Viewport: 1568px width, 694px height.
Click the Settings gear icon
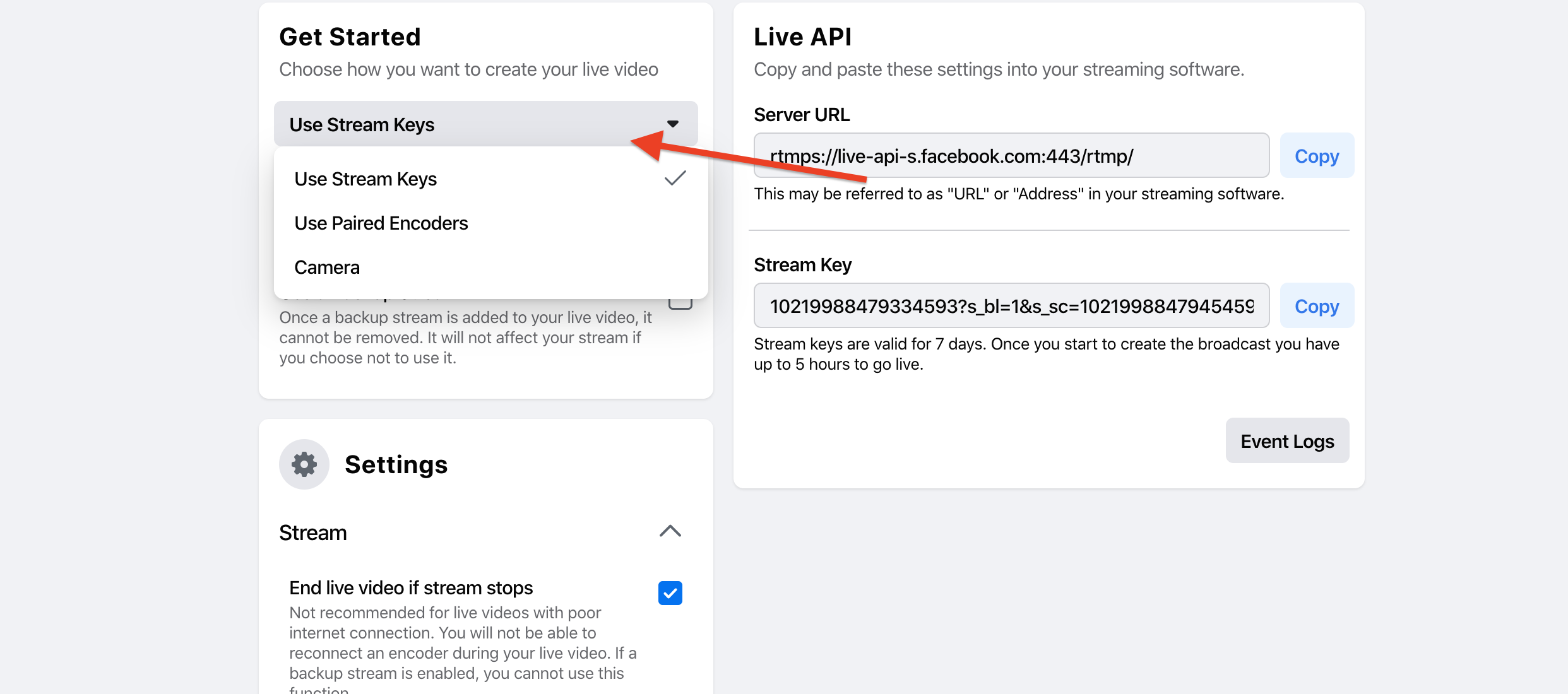[x=304, y=464]
